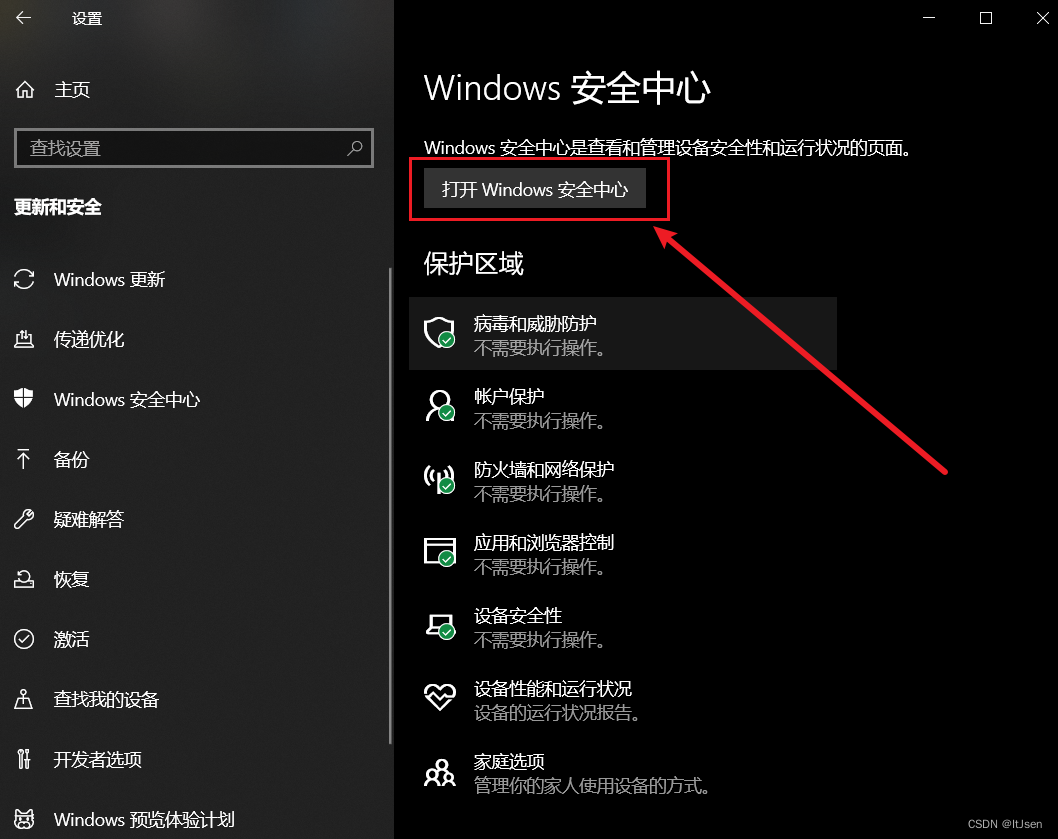Click the Windows 安全中心 shield icon in sidebar
Image resolution: width=1058 pixels, height=839 pixels.
tap(24, 398)
